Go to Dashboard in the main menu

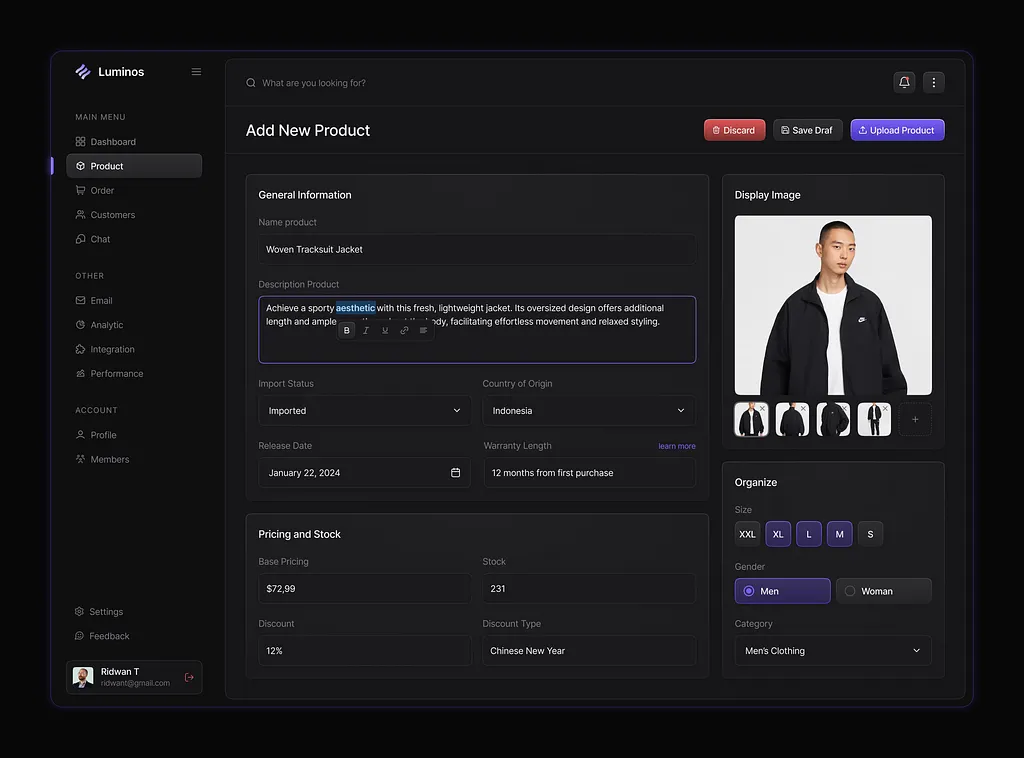pos(113,142)
